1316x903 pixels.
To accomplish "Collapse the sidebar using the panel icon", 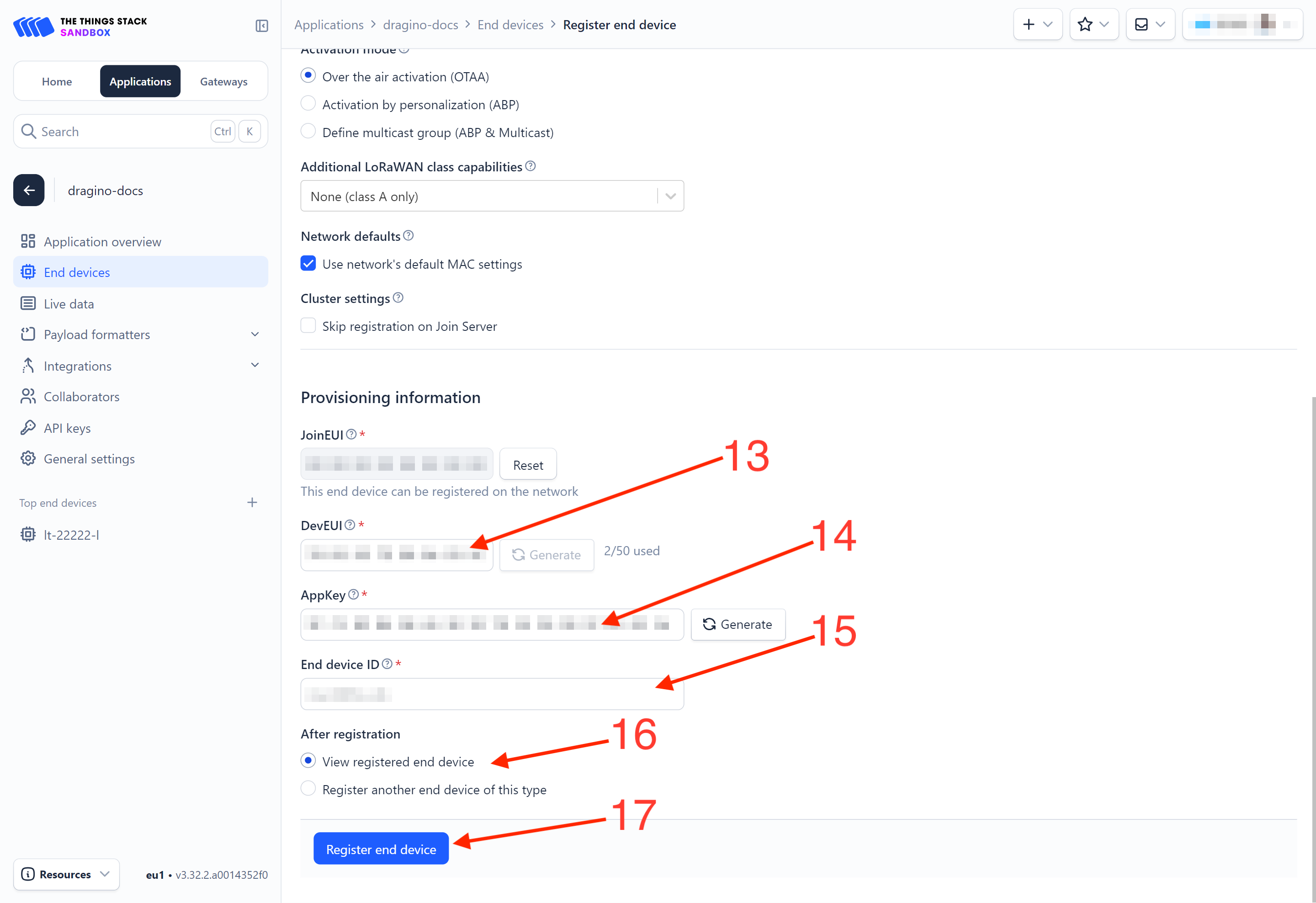I will (x=262, y=26).
